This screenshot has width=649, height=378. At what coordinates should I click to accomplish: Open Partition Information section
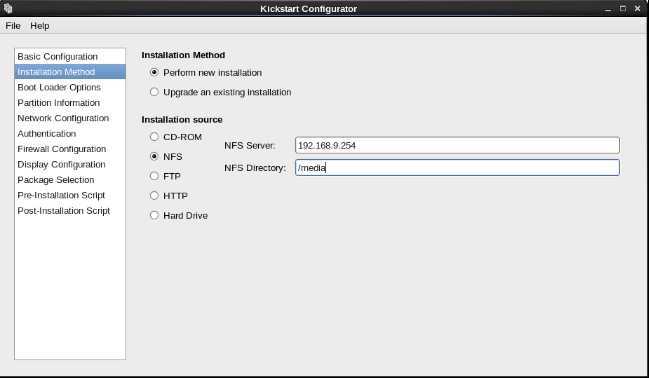(70, 103)
